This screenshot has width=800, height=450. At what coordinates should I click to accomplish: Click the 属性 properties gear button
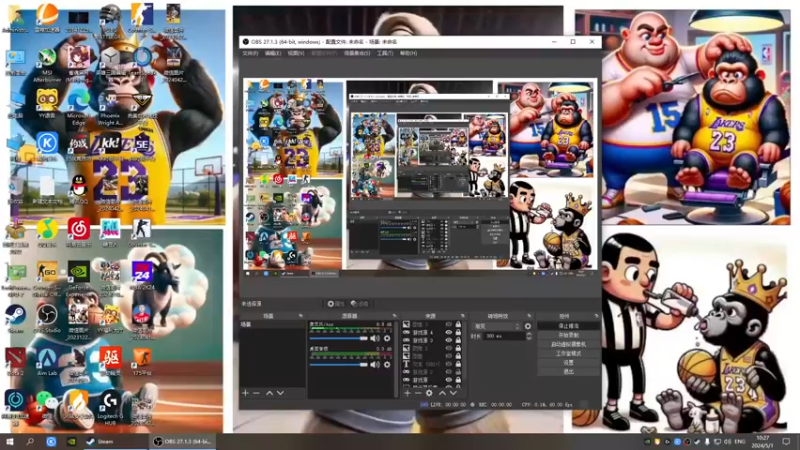[335, 304]
